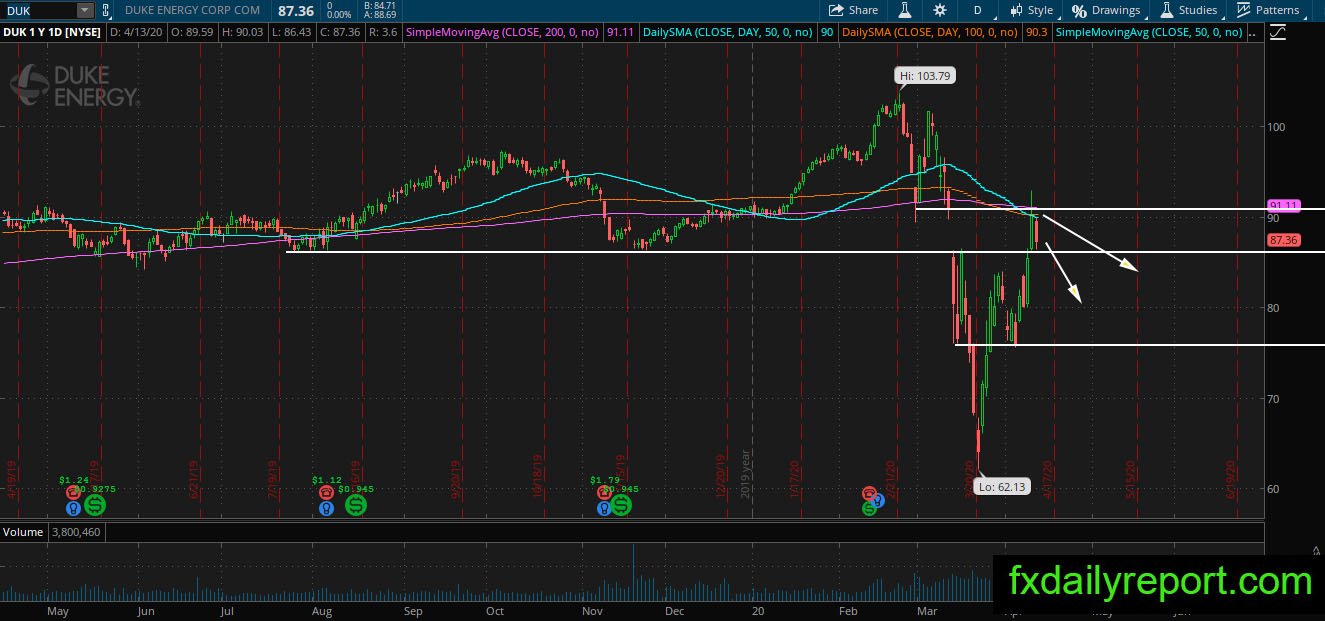The width and height of the screenshot is (1325, 621).
Task: Open the symbol selector dropdown arrow
Action: point(84,10)
